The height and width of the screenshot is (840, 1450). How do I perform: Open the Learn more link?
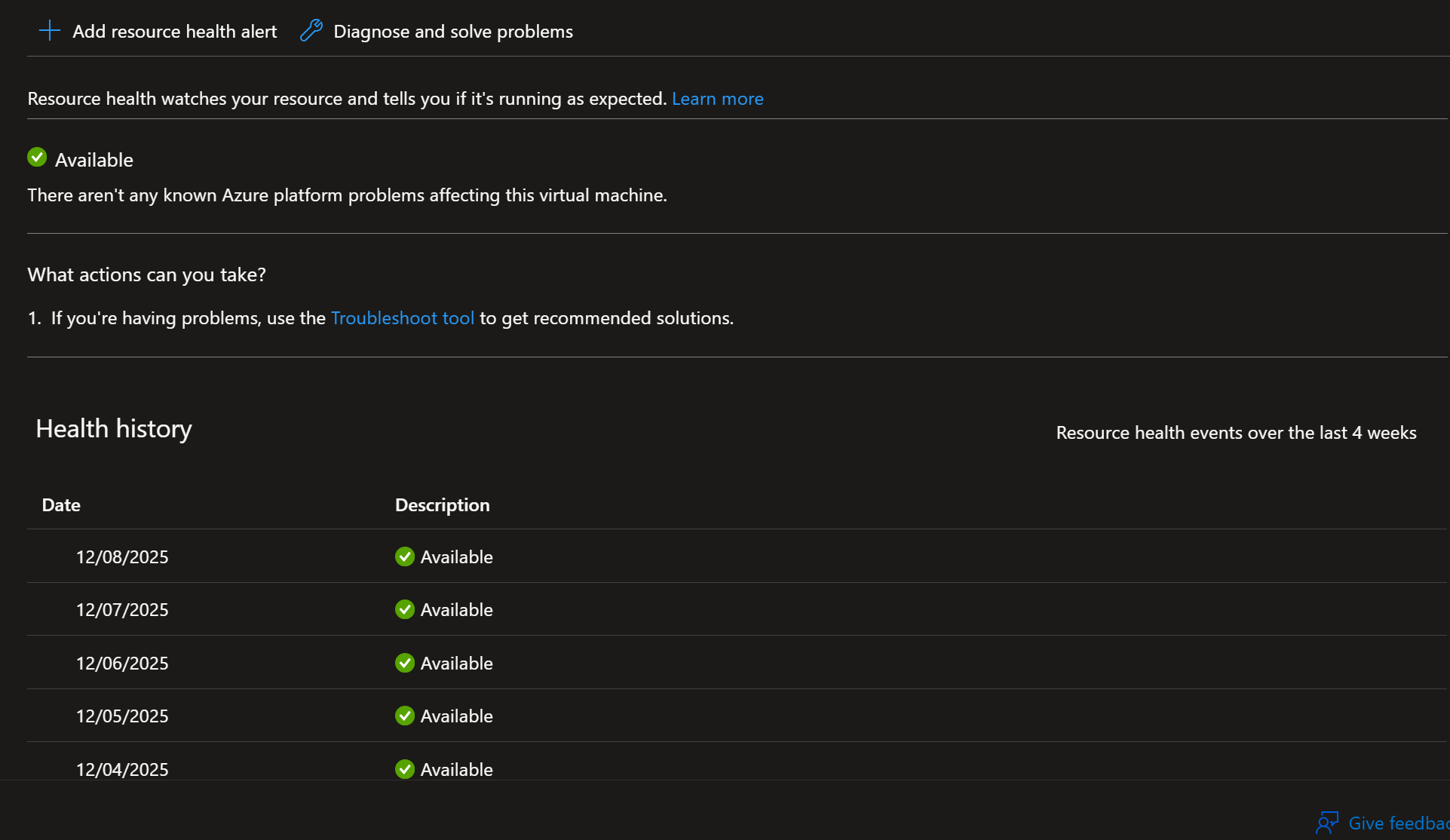[x=717, y=99]
